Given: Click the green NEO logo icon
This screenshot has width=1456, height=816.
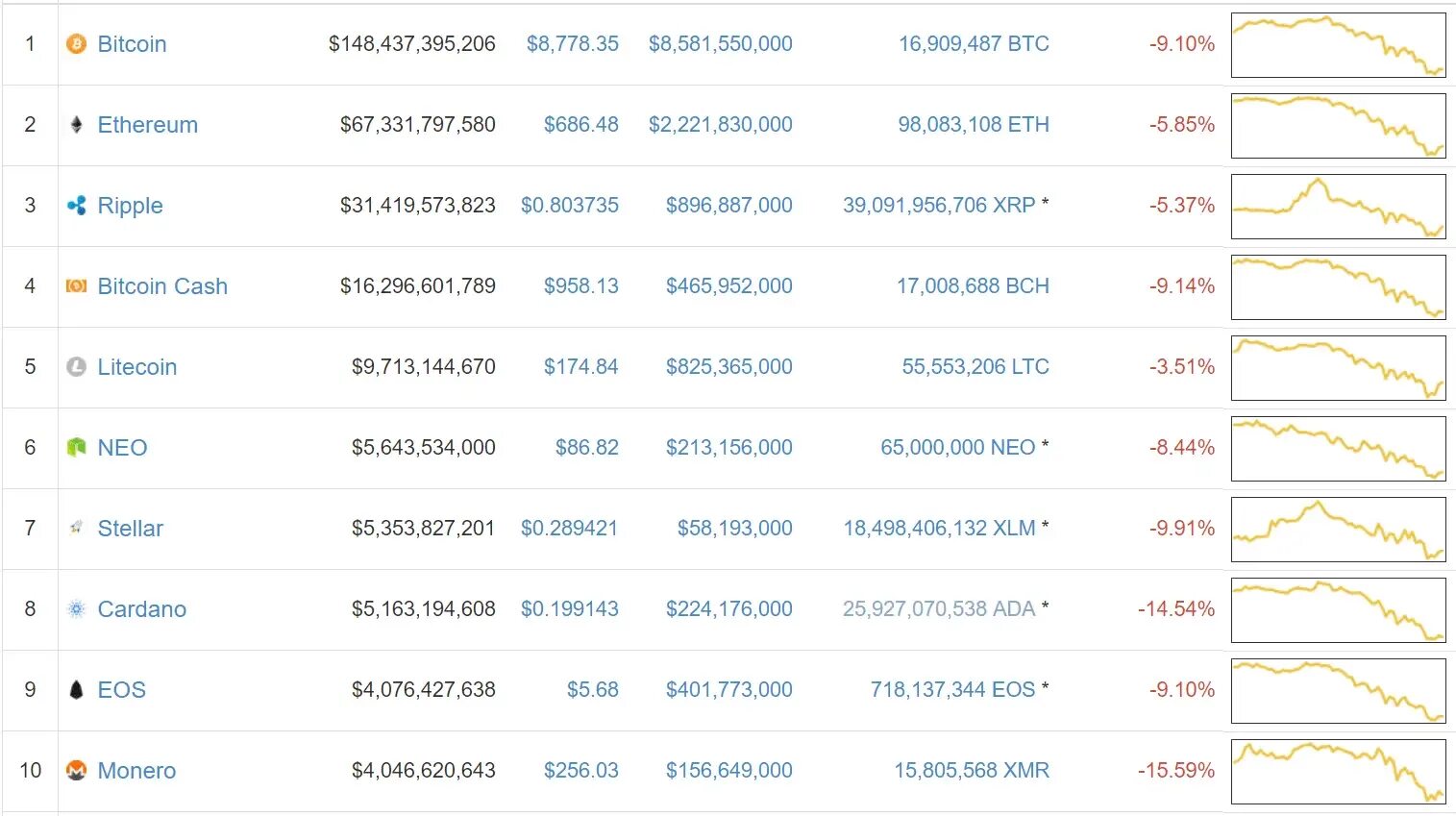Looking at the screenshot, I should coord(76,448).
